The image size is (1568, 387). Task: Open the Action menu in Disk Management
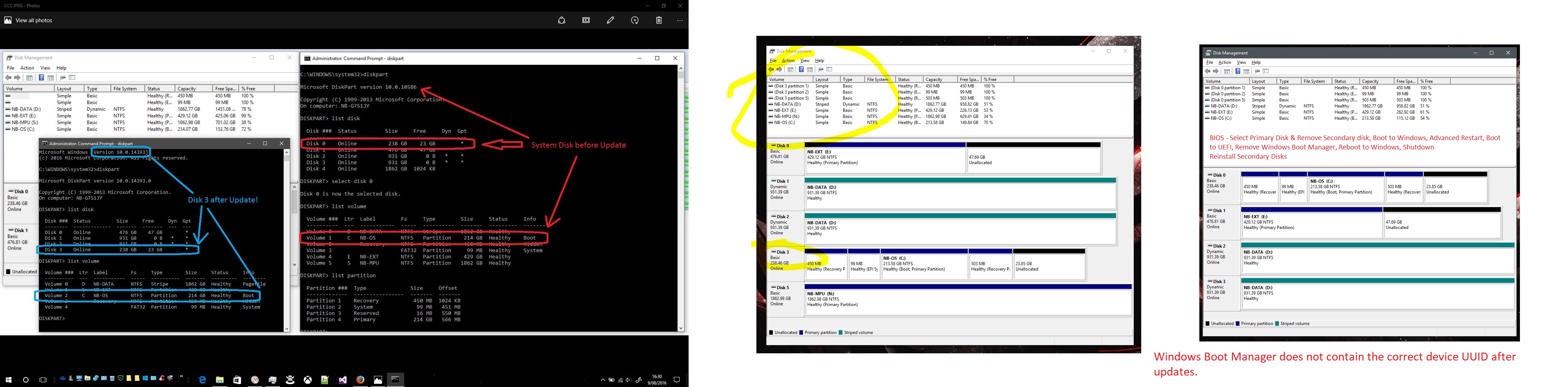click(27, 67)
